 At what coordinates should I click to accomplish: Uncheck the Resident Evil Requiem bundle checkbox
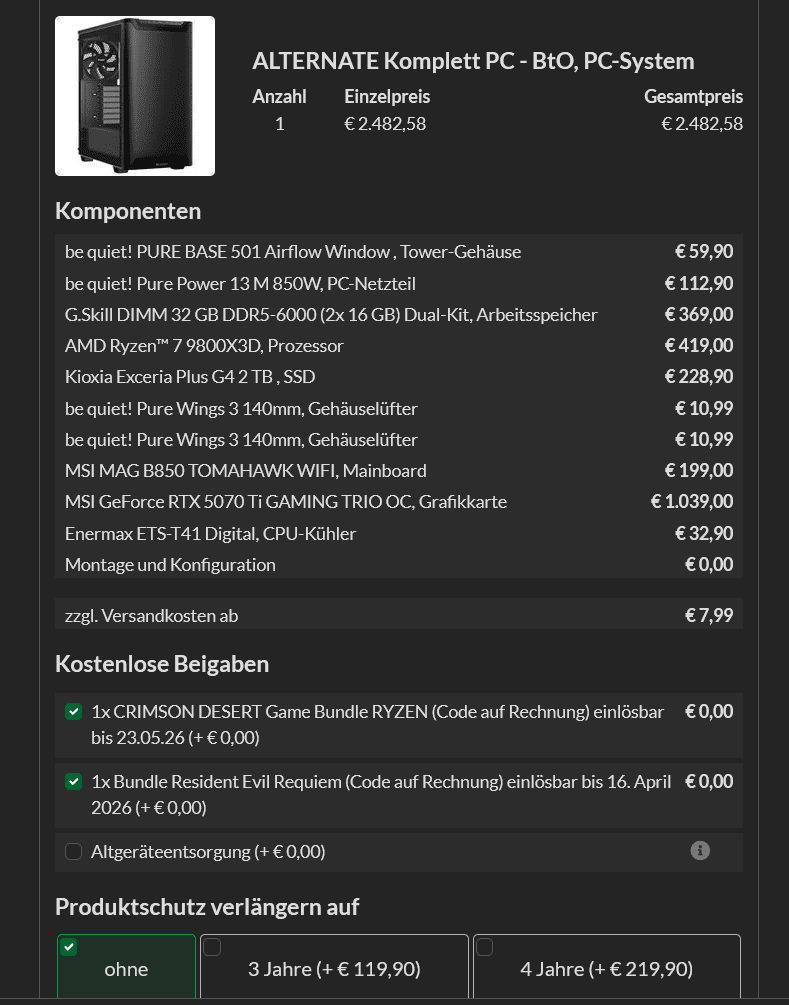[73, 782]
